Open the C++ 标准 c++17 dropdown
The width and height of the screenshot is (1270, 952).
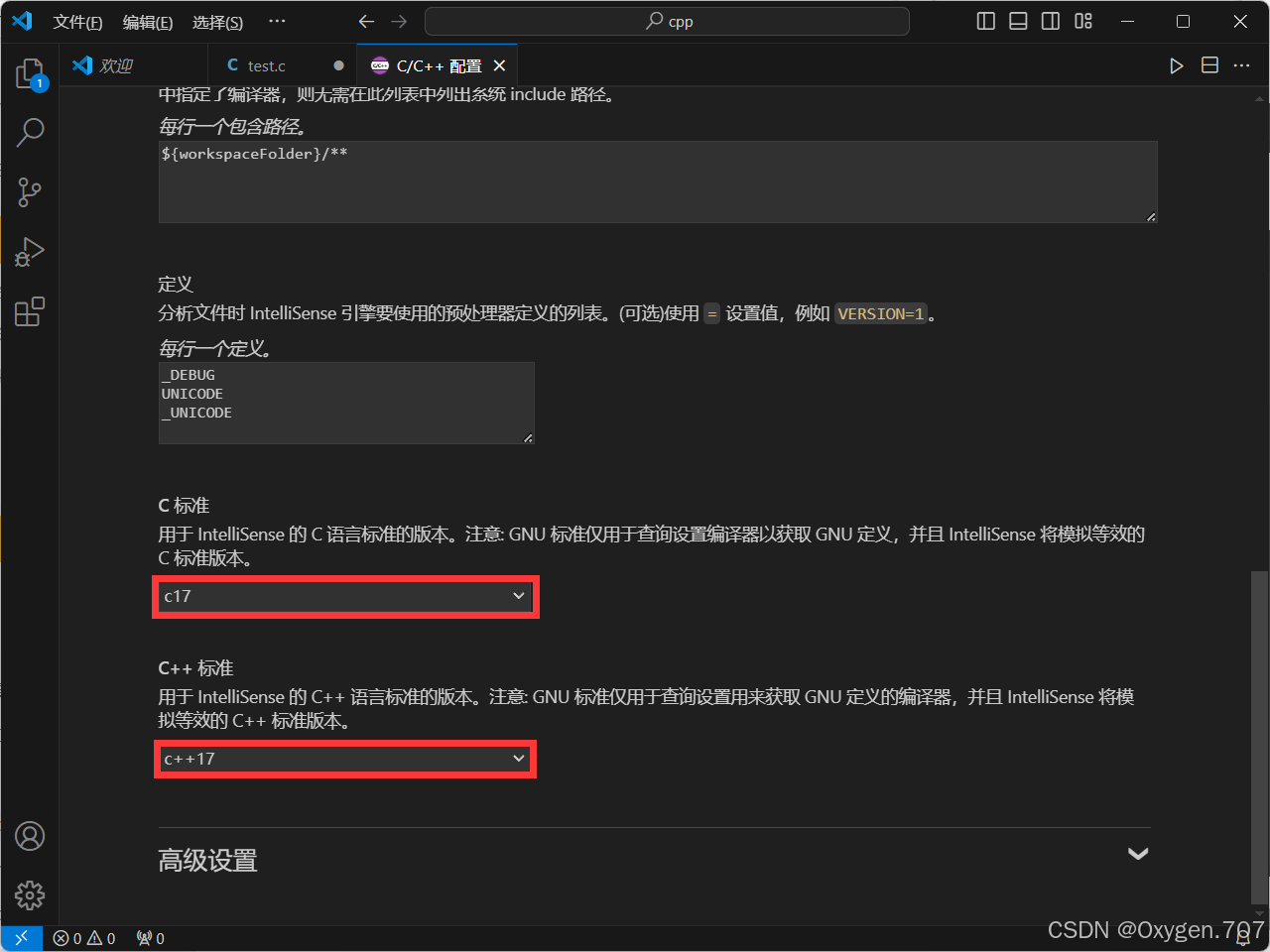[x=345, y=759]
